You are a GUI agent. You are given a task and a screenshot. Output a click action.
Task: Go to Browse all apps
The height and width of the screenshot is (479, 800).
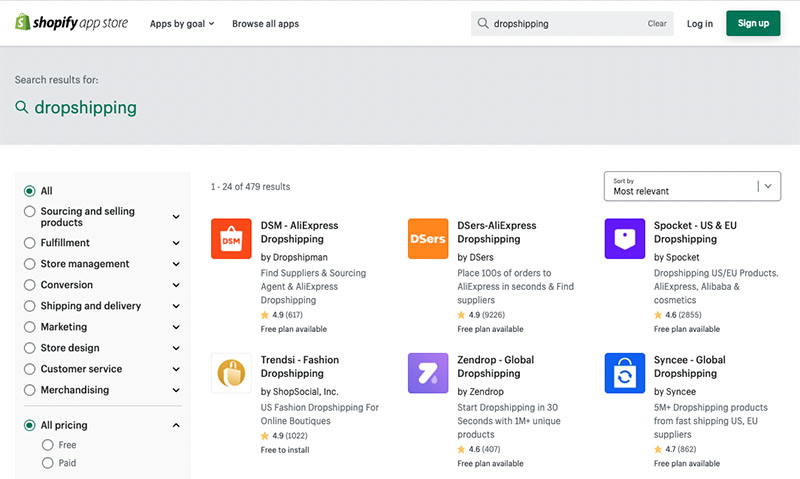click(265, 23)
